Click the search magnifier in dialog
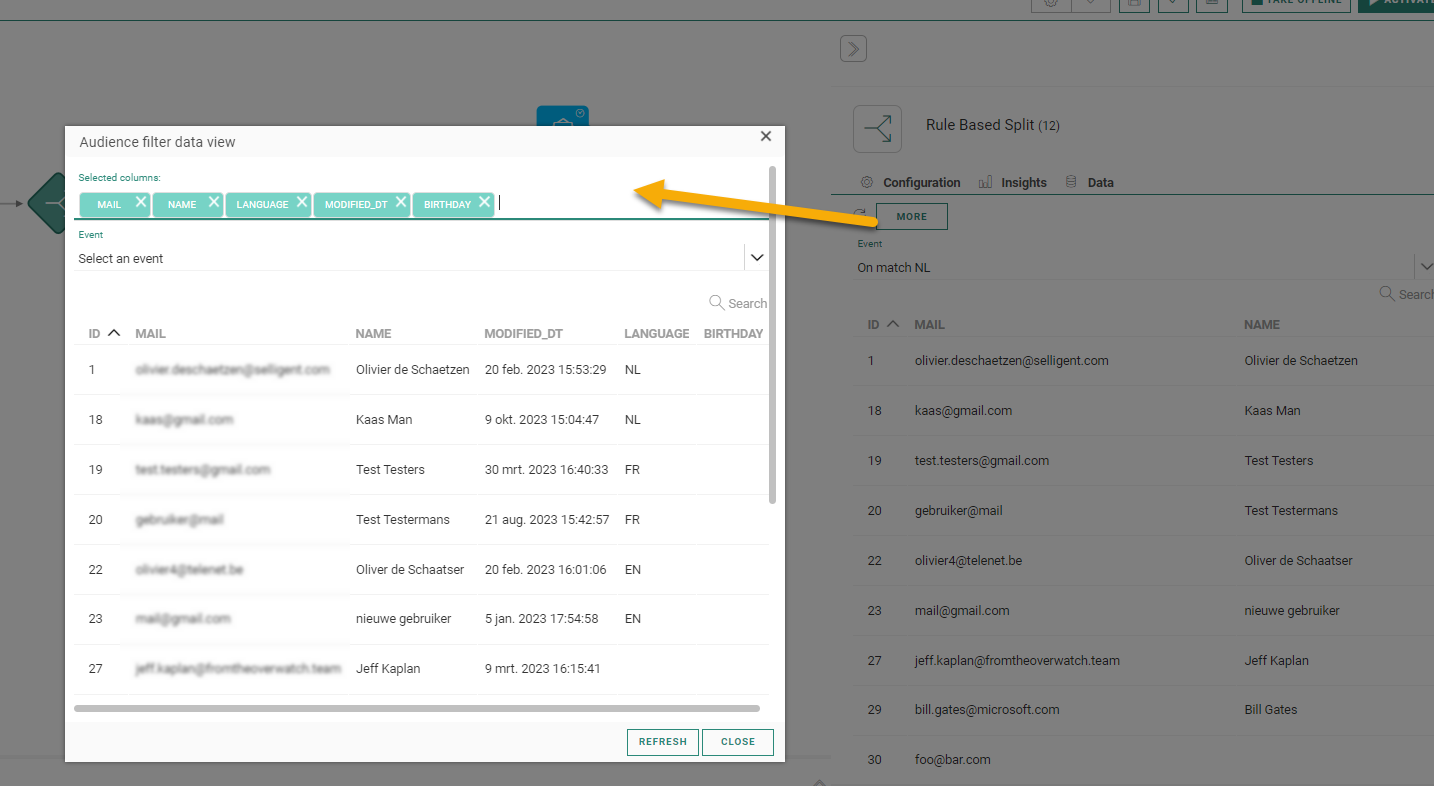The image size is (1434, 786). click(x=716, y=303)
